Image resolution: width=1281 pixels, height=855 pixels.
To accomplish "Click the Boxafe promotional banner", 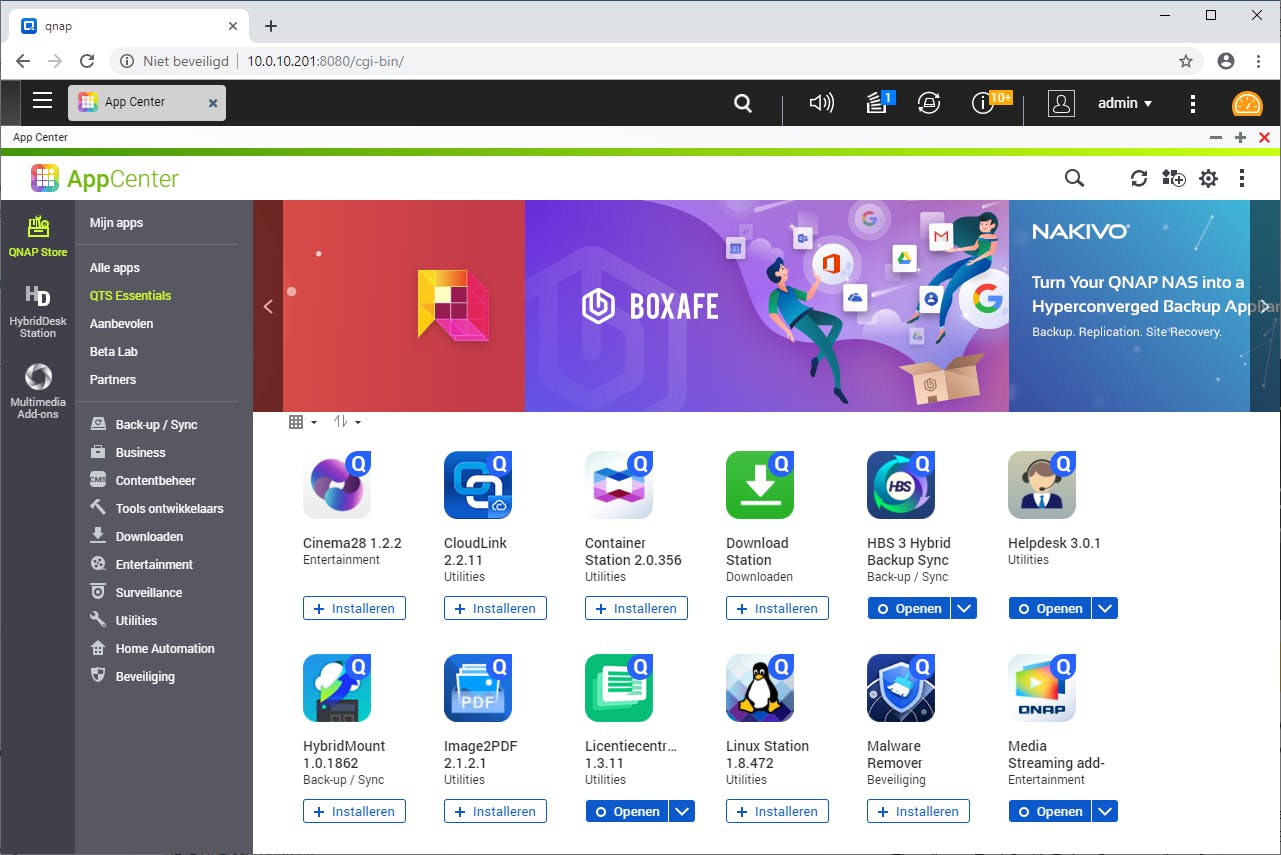I will [x=767, y=306].
